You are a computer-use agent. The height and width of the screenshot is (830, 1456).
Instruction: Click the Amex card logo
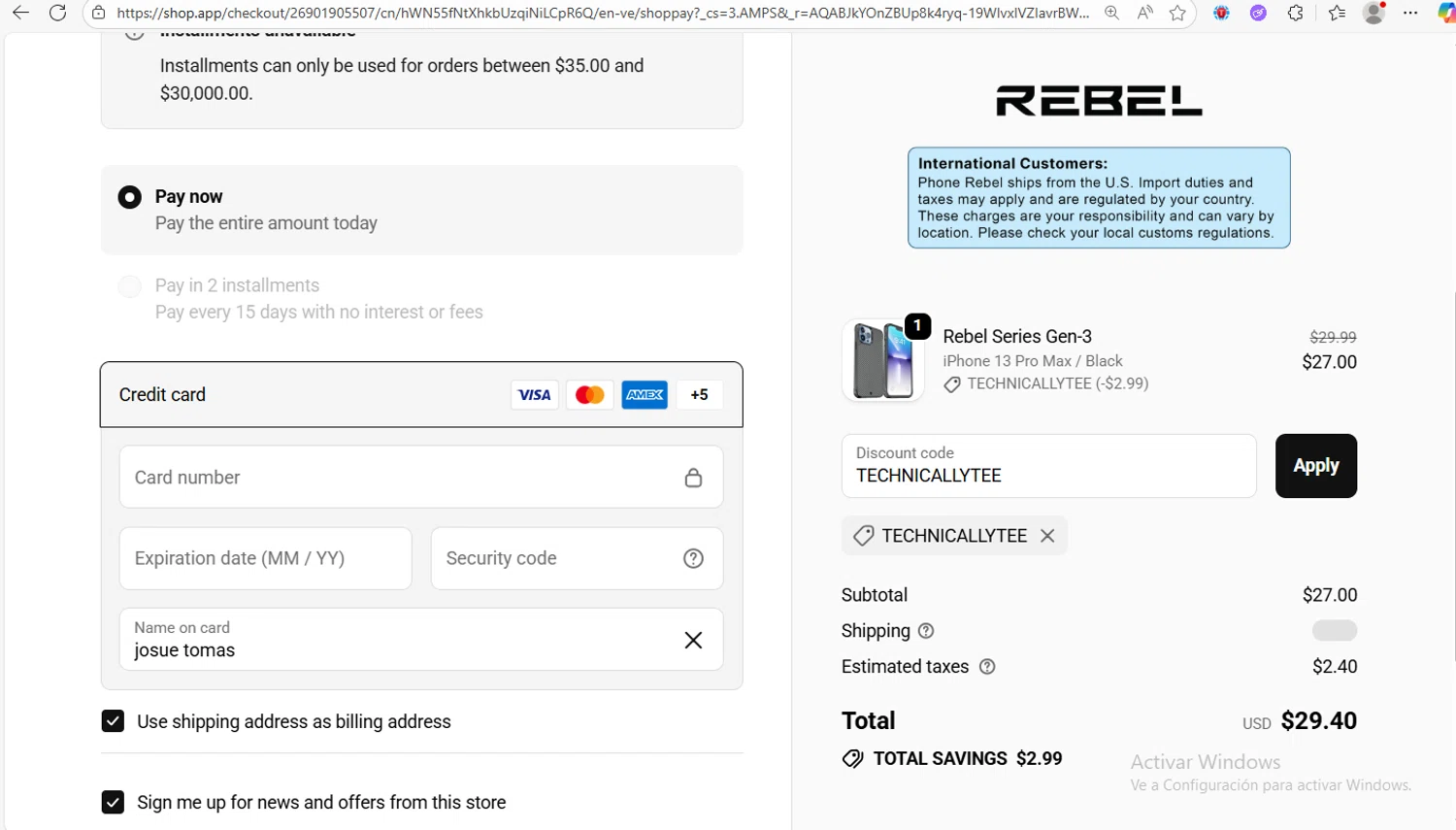tap(645, 395)
